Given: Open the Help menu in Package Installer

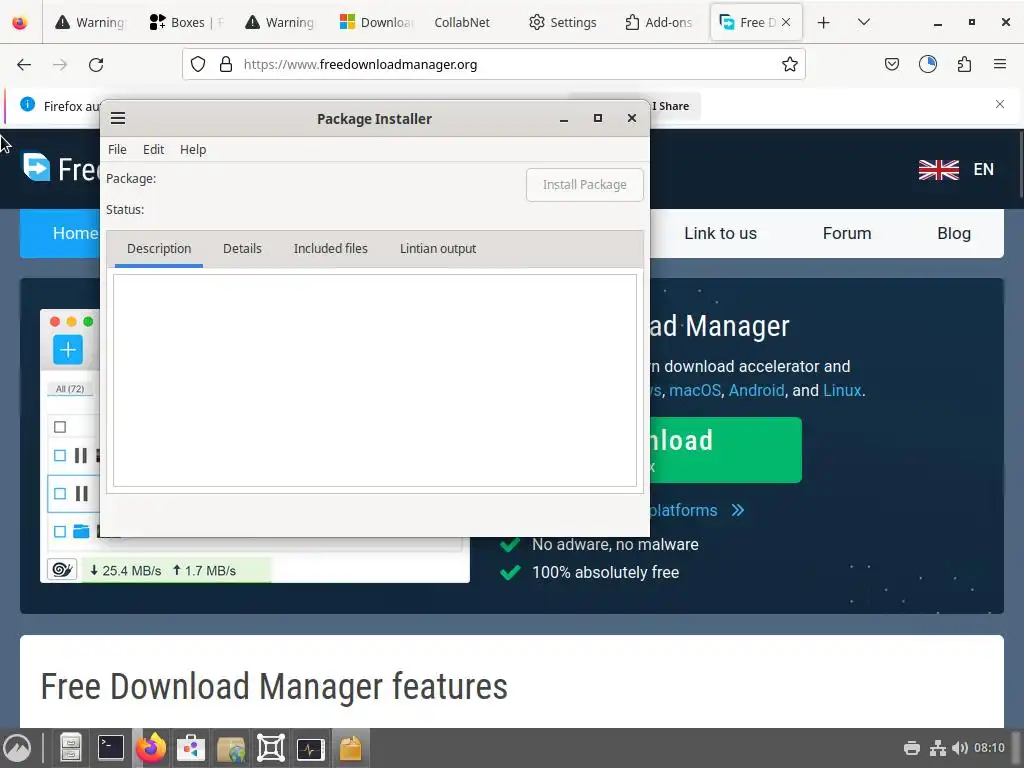Looking at the screenshot, I should click(x=193, y=150).
